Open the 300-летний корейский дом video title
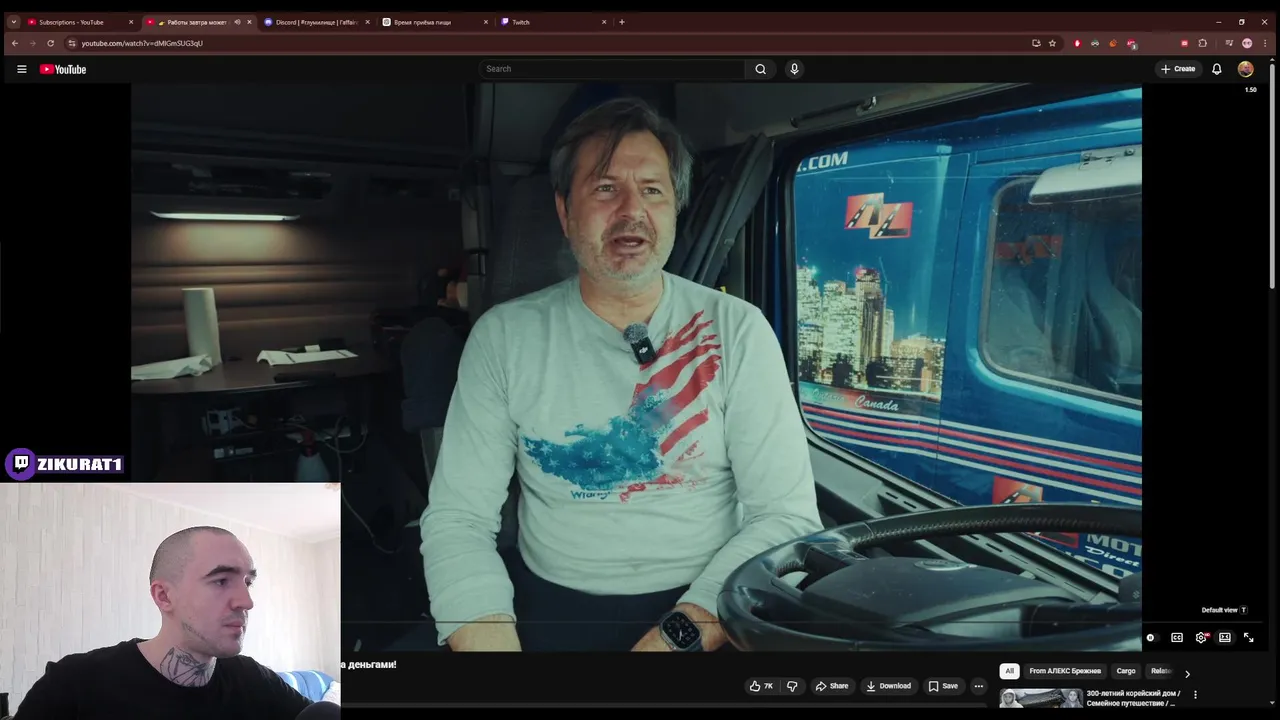The image size is (1280, 720). click(x=1134, y=698)
